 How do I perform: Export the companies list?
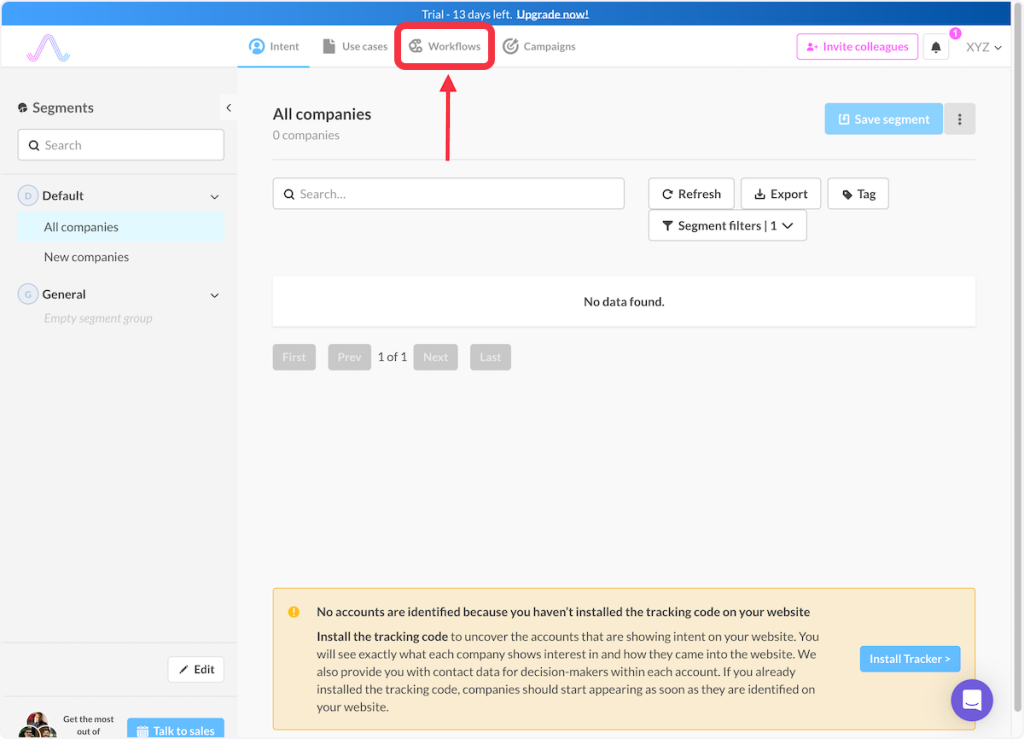pyautogui.click(x=780, y=194)
